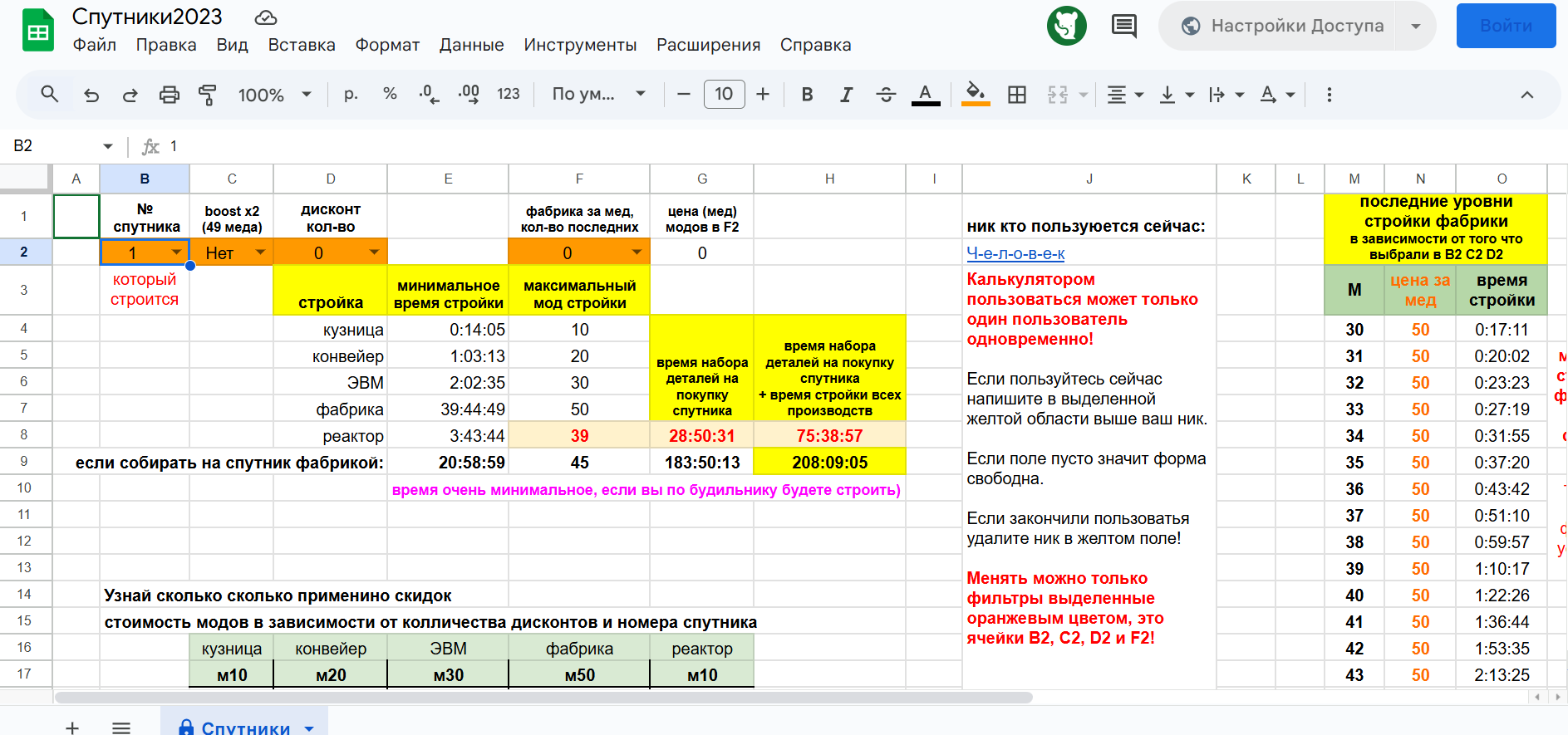The width and height of the screenshot is (1568, 735).
Task: Expand the boost x2 'Нет' dropdown
Action: [x=260, y=252]
